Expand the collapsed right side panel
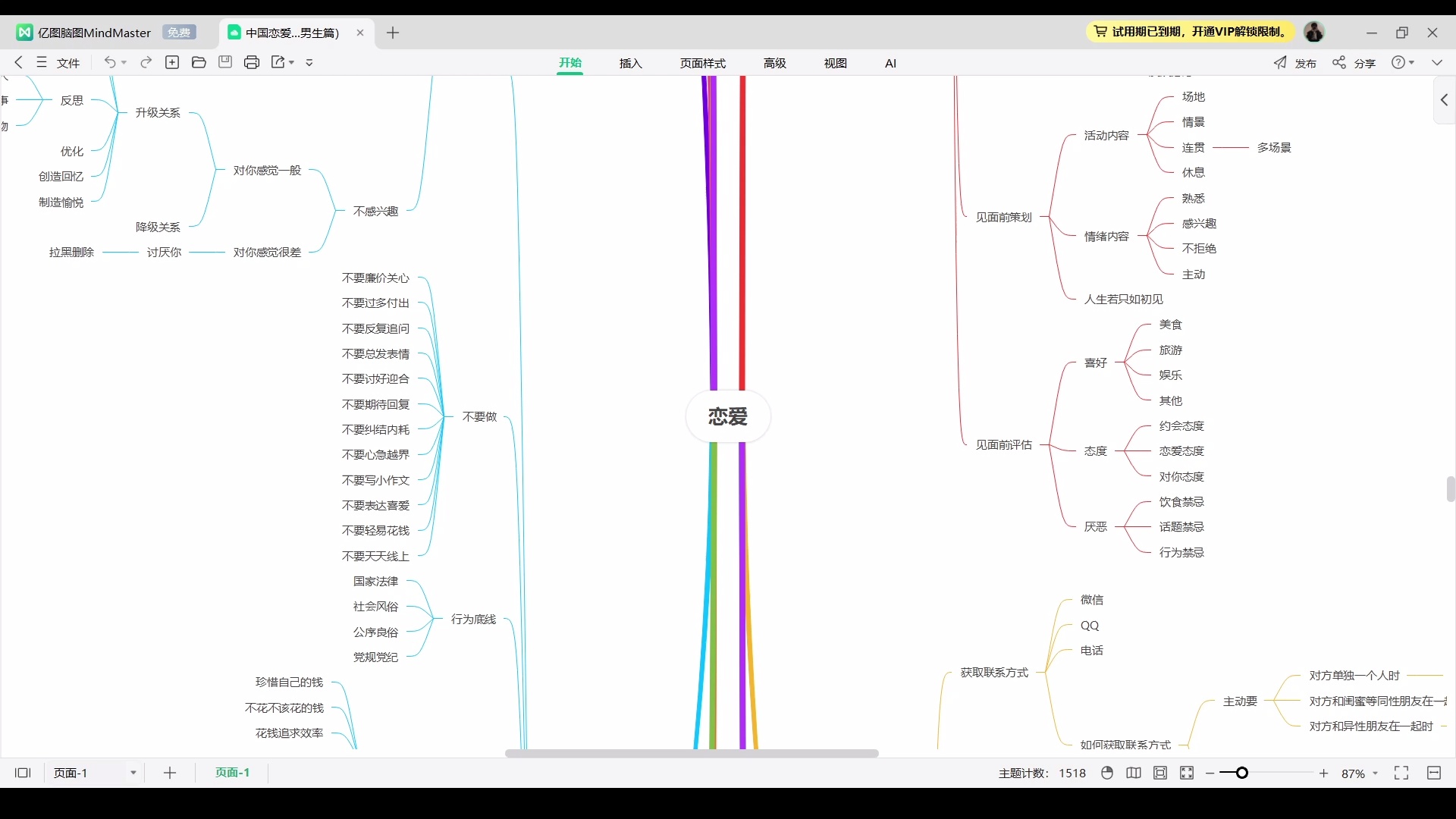The width and height of the screenshot is (1456, 819). click(x=1444, y=100)
